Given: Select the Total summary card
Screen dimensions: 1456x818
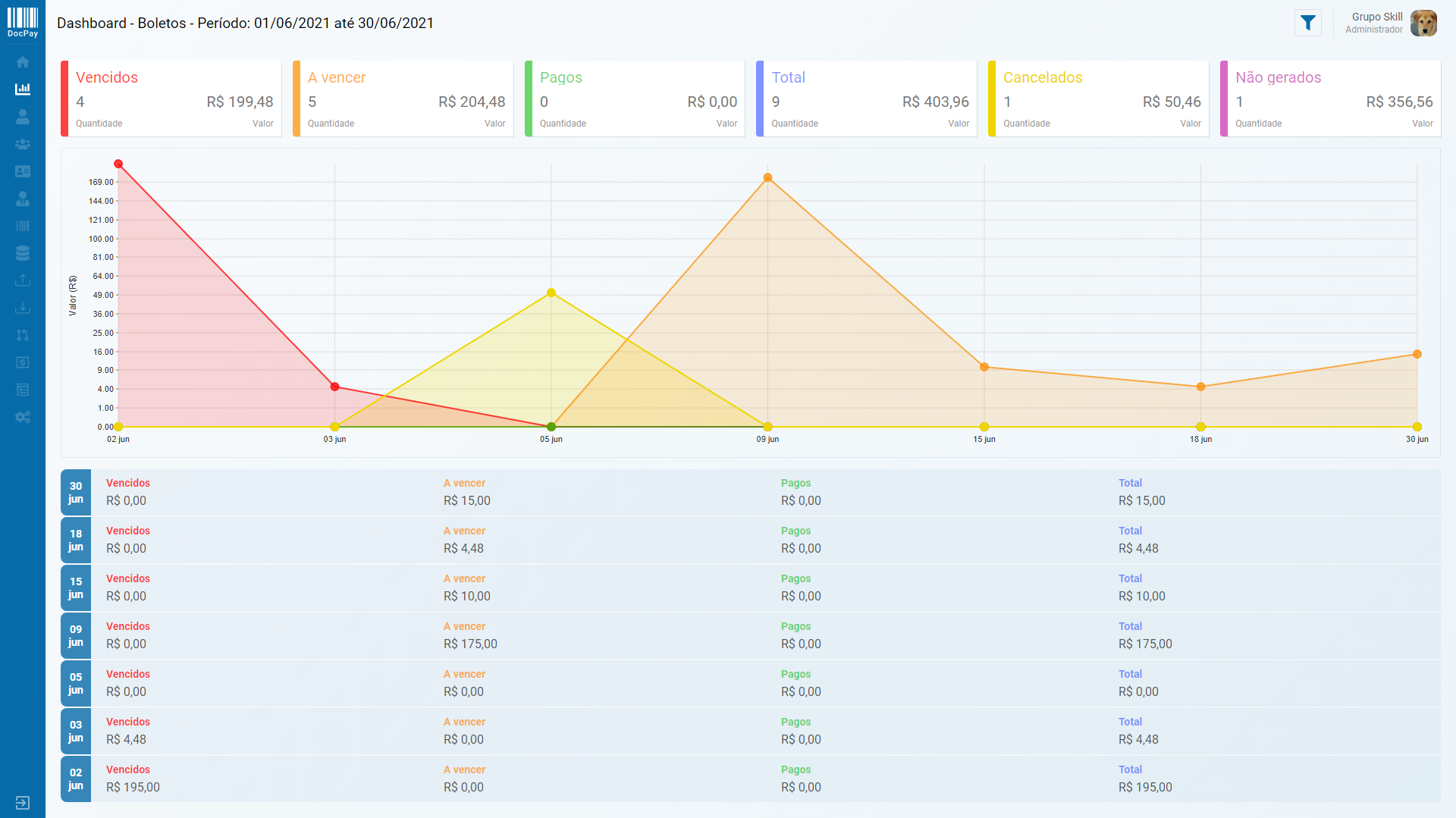Looking at the screenshot, I should (867, 99).
